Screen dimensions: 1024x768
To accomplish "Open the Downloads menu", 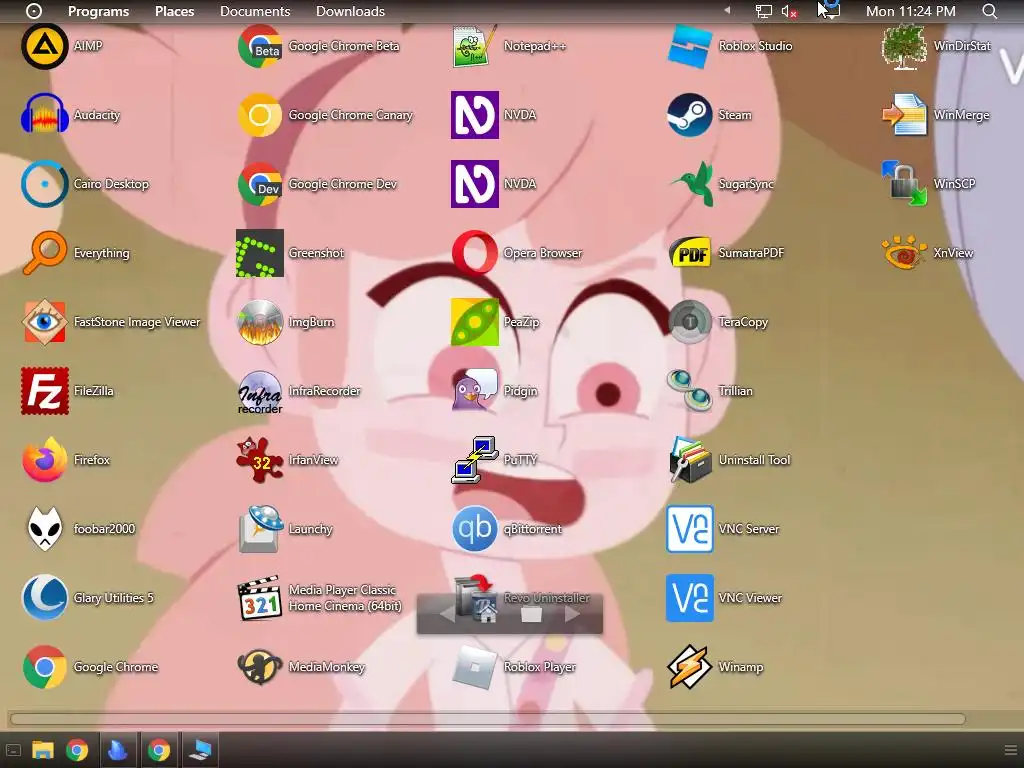I will tap(350, 11).
